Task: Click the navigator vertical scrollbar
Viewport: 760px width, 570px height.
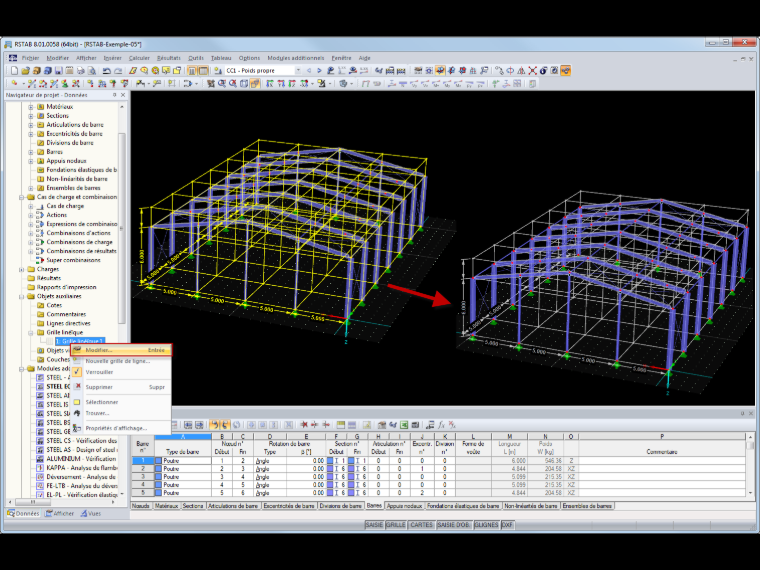Action: [122, 228]
